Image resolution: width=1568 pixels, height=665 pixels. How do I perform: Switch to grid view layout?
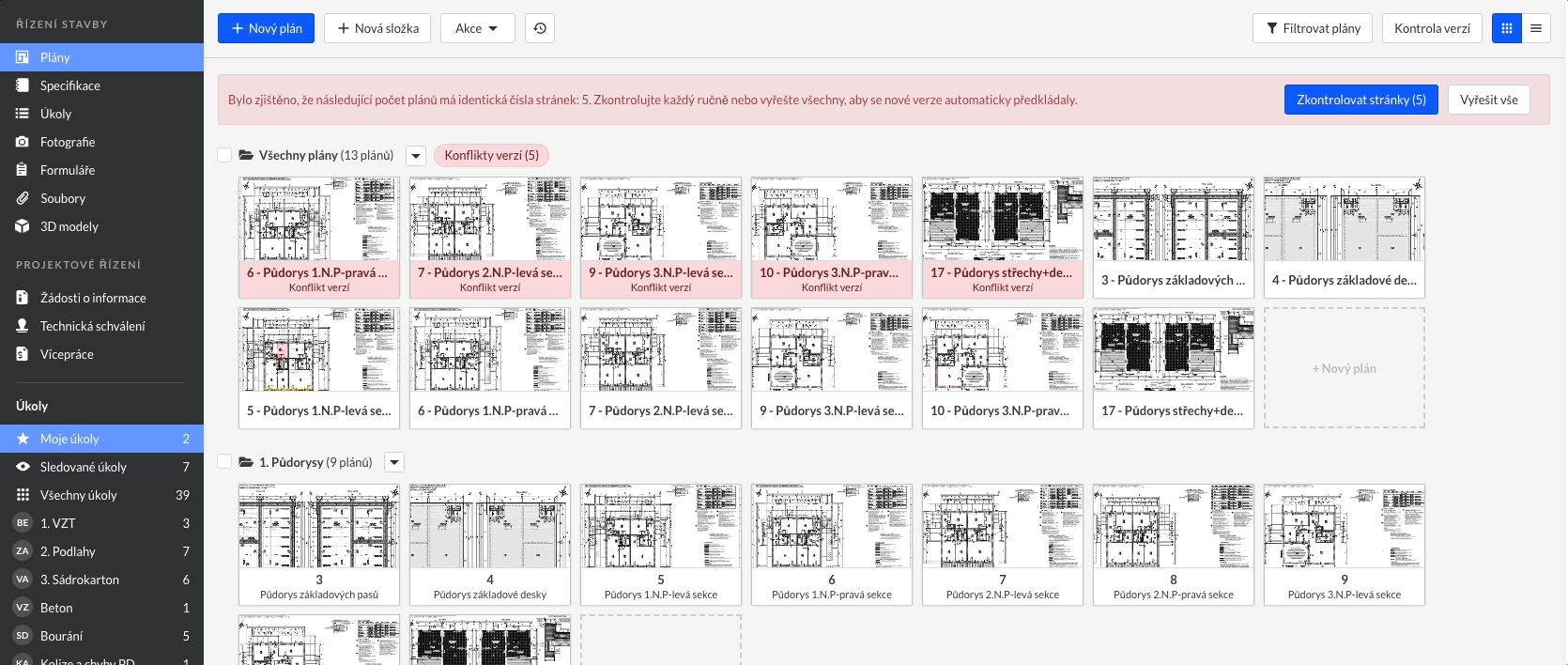[x=1507, y=28]
